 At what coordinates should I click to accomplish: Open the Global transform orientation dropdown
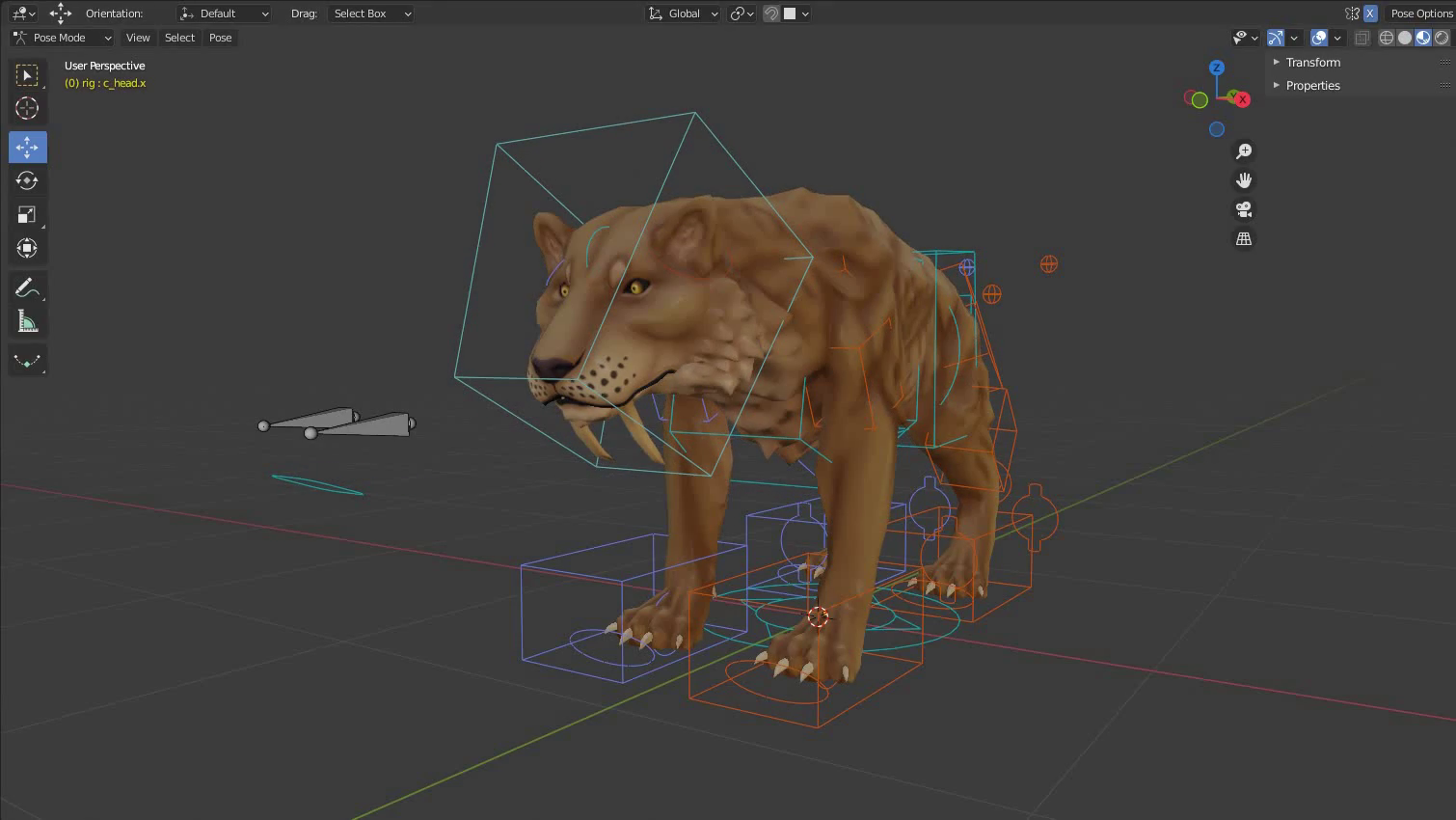[684, 14]
